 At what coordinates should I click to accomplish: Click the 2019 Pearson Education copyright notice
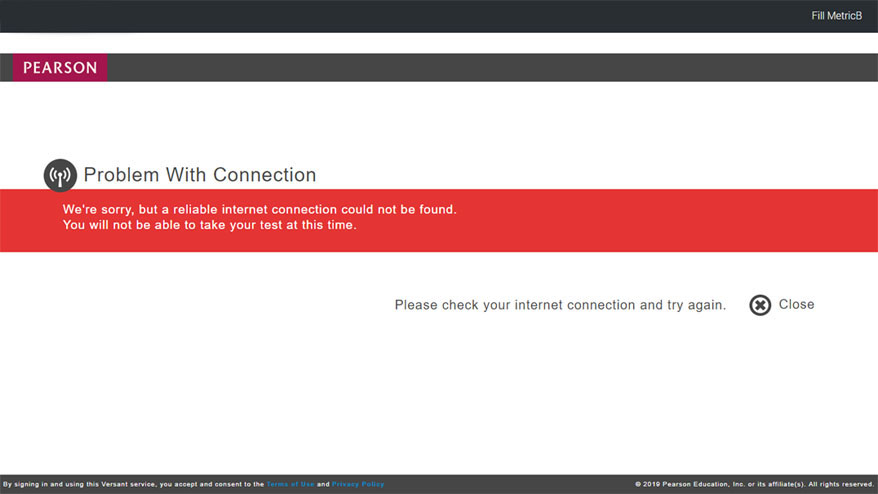coord(720,484)
